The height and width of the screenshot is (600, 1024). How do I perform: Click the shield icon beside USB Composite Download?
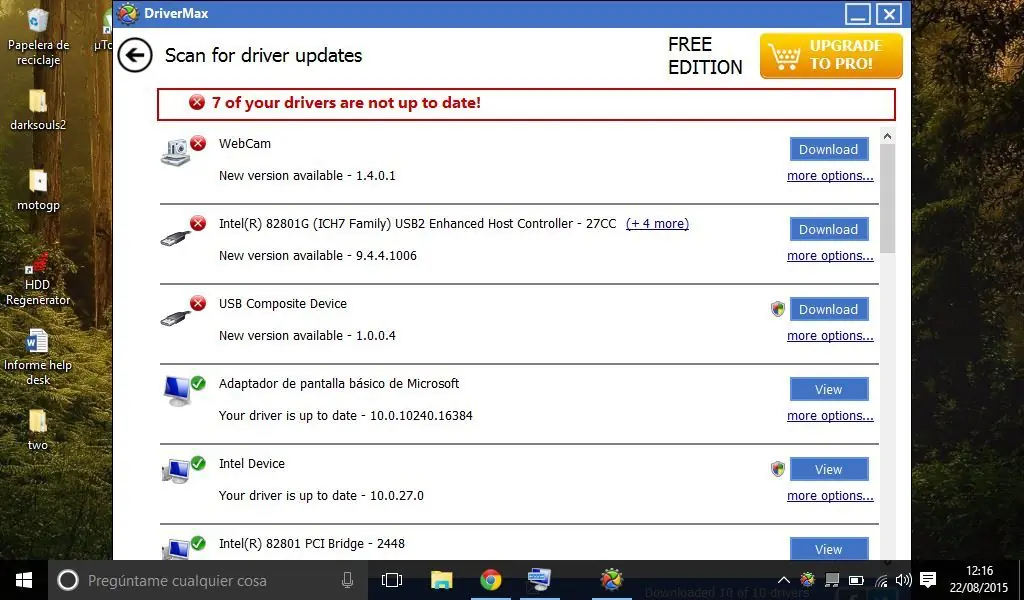pos(777,309)
